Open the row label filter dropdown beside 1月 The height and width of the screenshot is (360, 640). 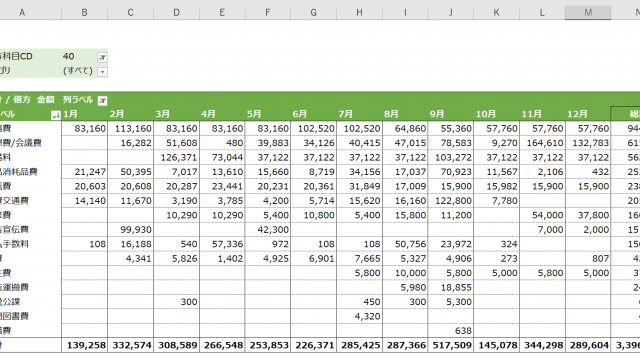tap(56, 115)
